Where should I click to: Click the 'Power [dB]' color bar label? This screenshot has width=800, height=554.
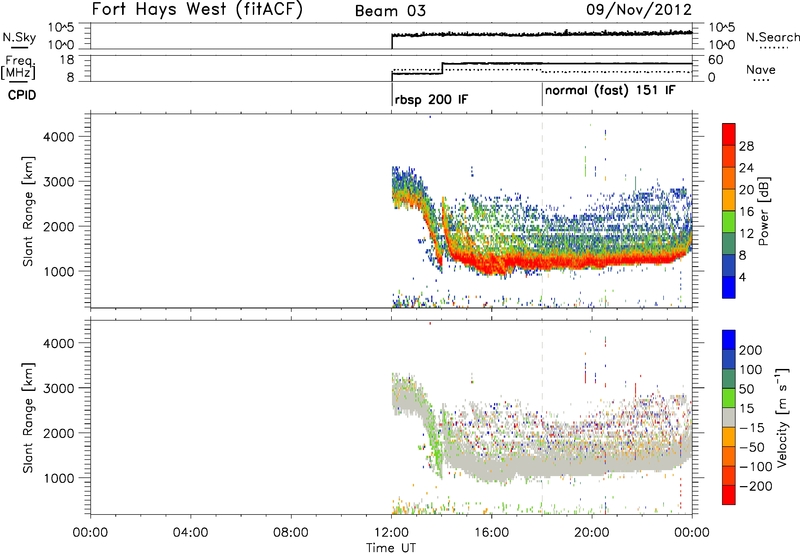tap(763, 211)
